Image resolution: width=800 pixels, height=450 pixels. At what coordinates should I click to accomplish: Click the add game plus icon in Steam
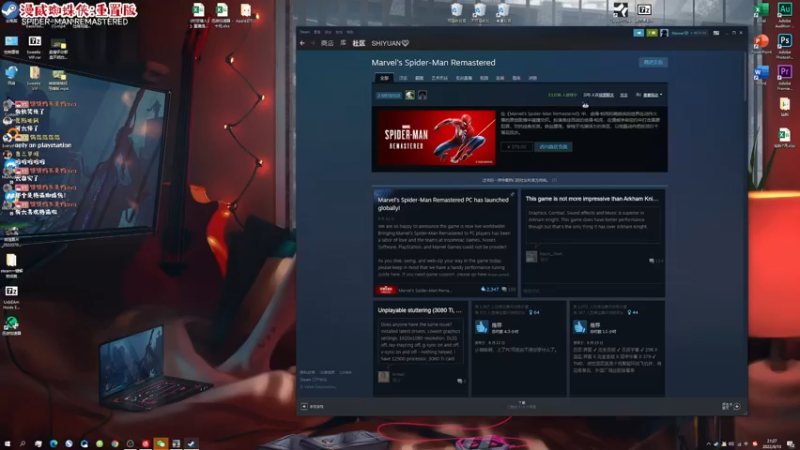(304, 407)
